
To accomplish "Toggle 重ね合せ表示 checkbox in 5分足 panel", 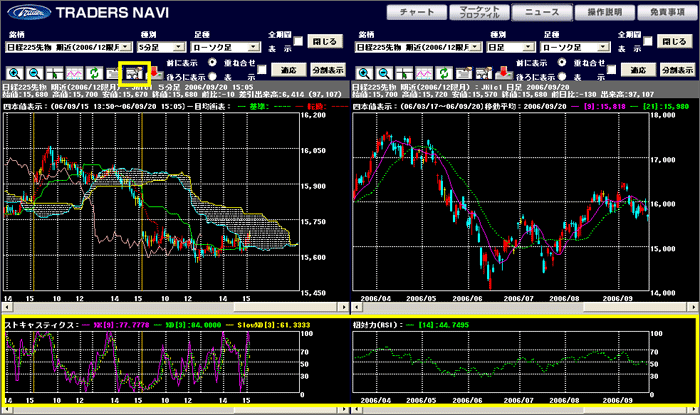I will click(x=262, y=70).
